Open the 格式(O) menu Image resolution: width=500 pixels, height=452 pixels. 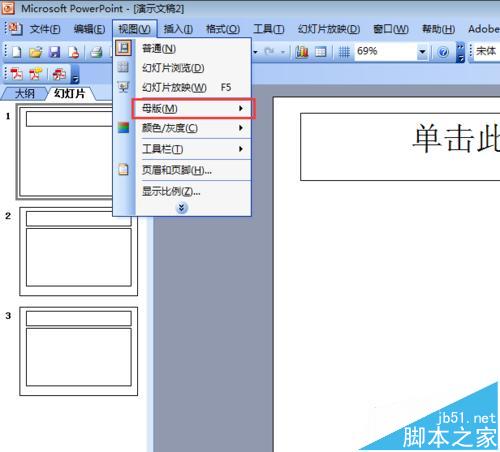point(223,29)
